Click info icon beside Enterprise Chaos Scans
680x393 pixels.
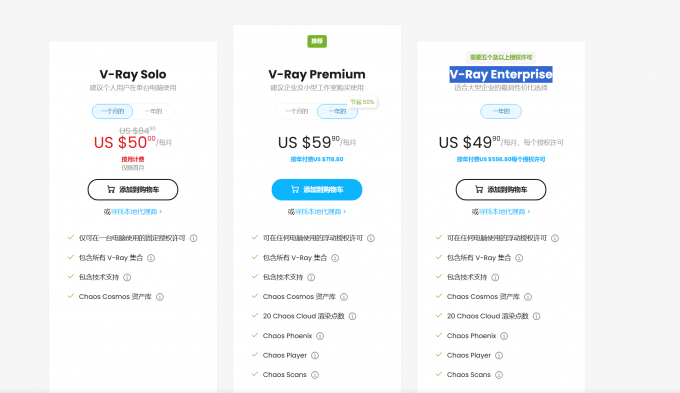499,375
